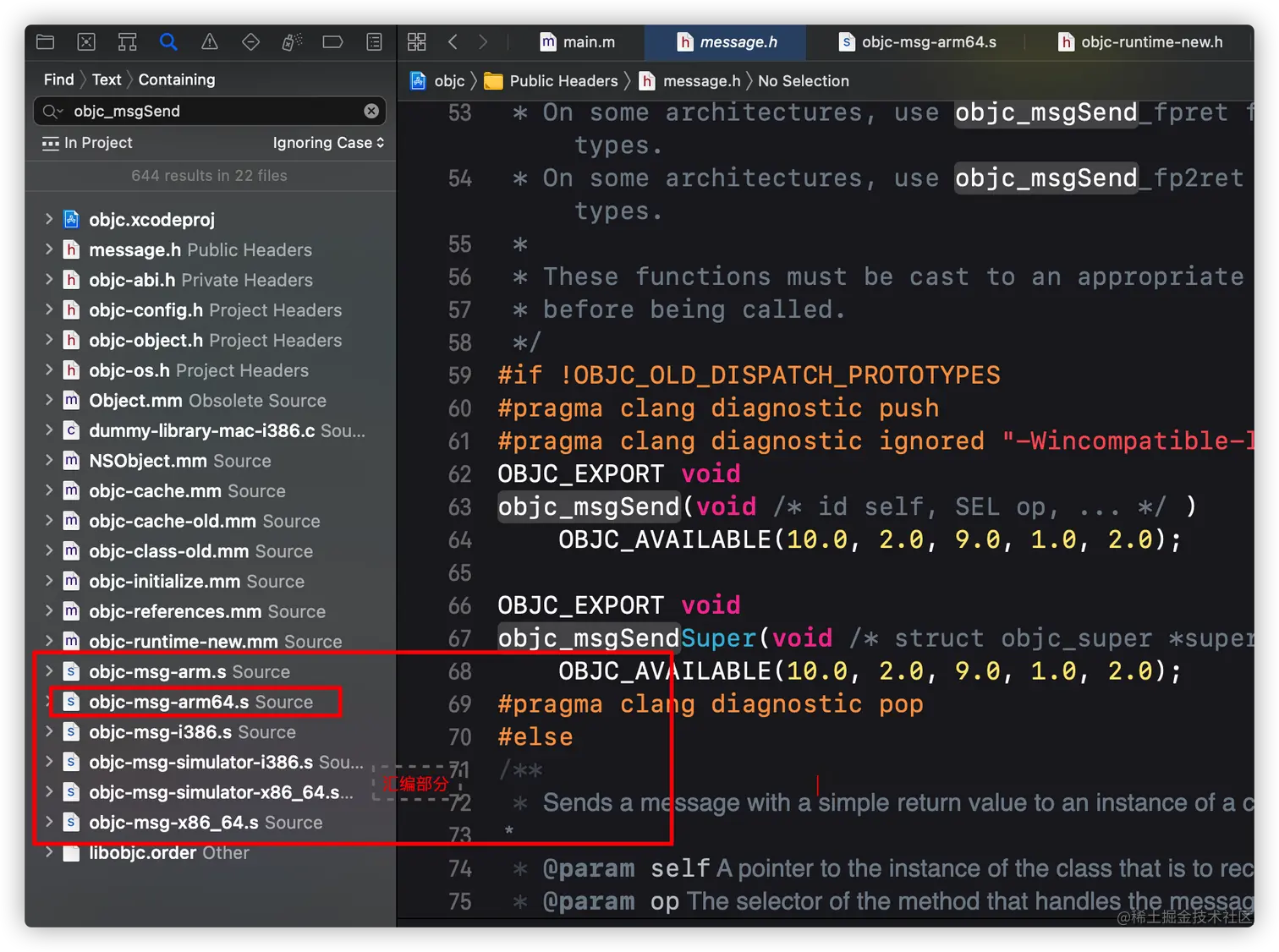The image size is (1279, 952).
Task: Open the Project navigator folder icon
Action: point(46,41)
